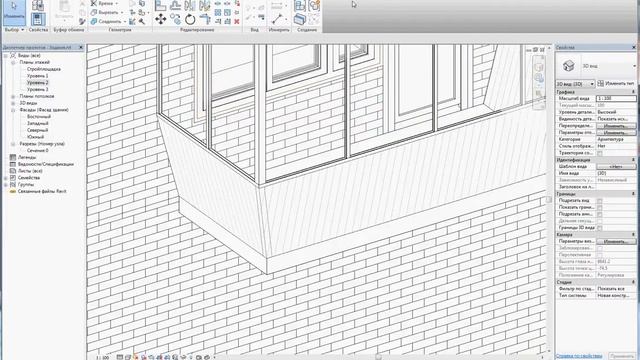The image size is (640, 360).
Task: Select the Move tool with four arrows
Action: coord(160,19)
